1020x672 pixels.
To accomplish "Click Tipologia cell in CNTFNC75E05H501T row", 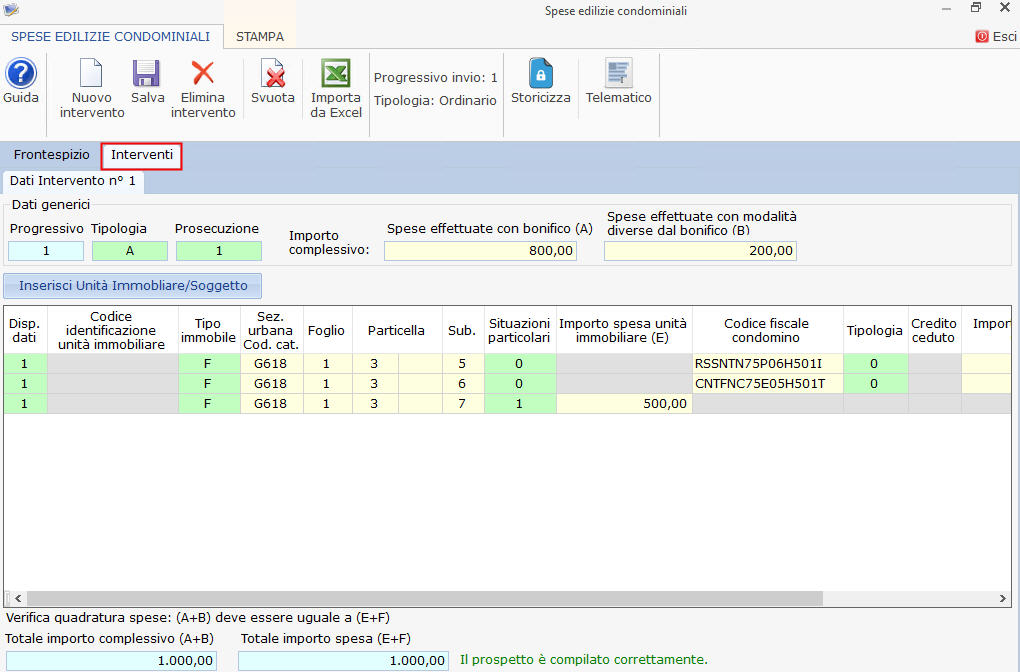I will click(875, 384).
